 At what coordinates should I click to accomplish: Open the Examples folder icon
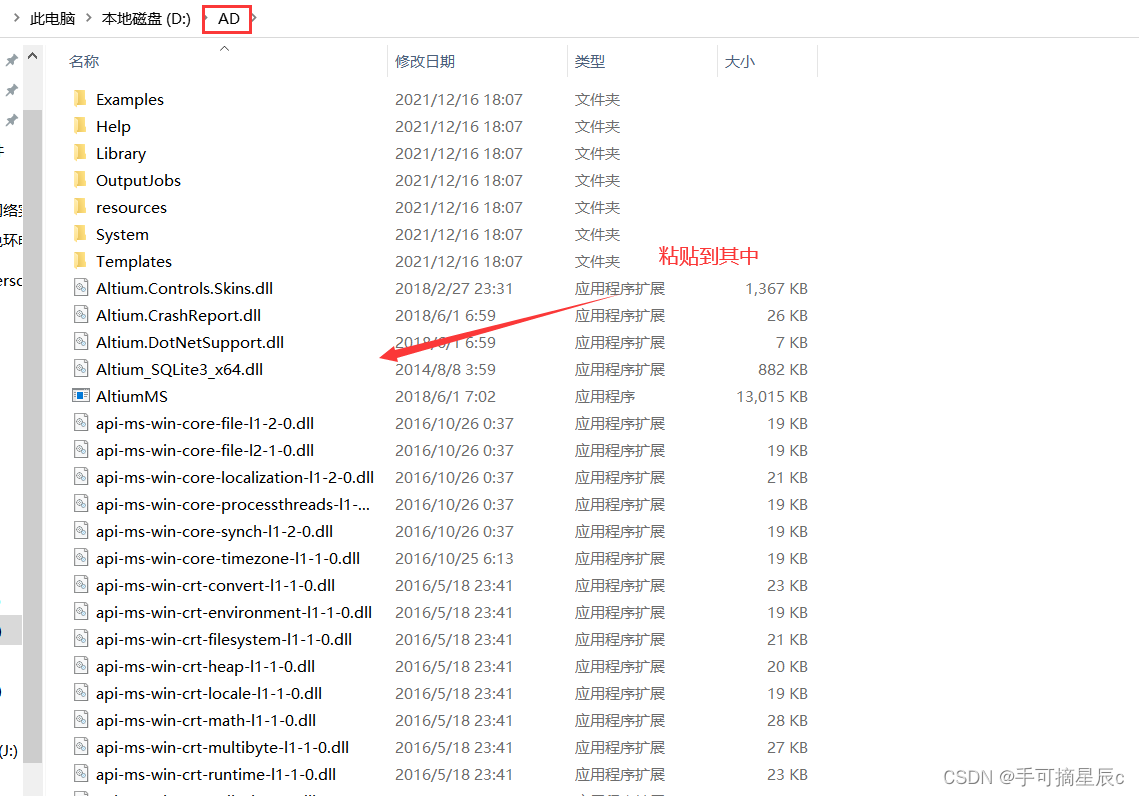point(81,98)
